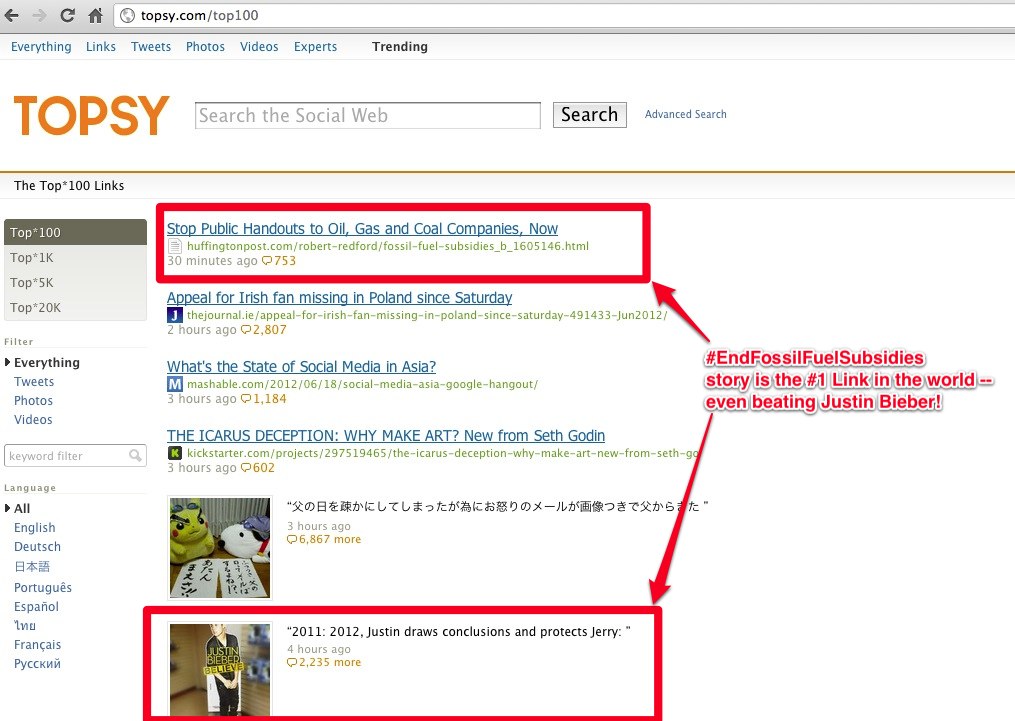Open the Experts nav item
This screenshot has width=1015, height=721.
pos(315,47)
